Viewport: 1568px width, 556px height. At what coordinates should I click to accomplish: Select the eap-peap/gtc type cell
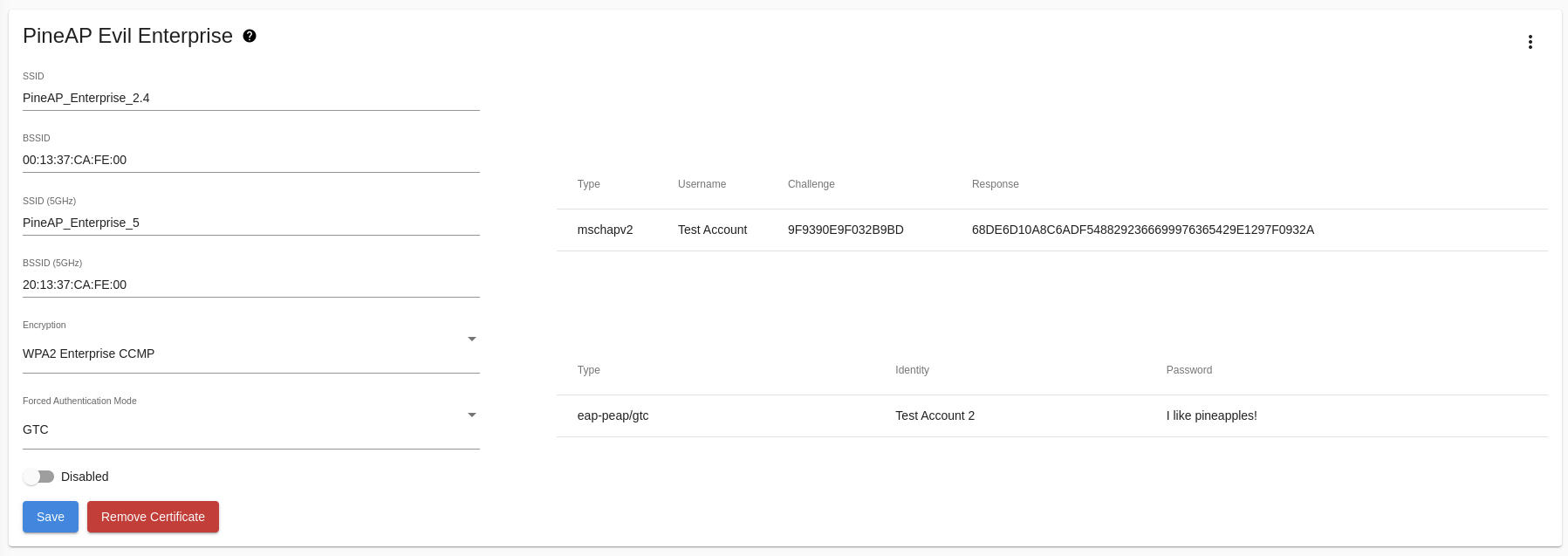point(613,415)
